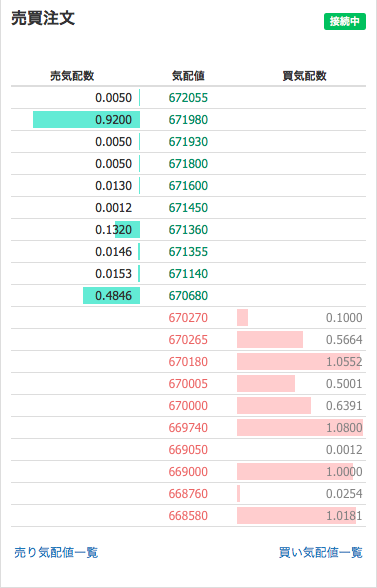Click bid quantity 0.6391
Screen dimensions: 377x588
344,406
